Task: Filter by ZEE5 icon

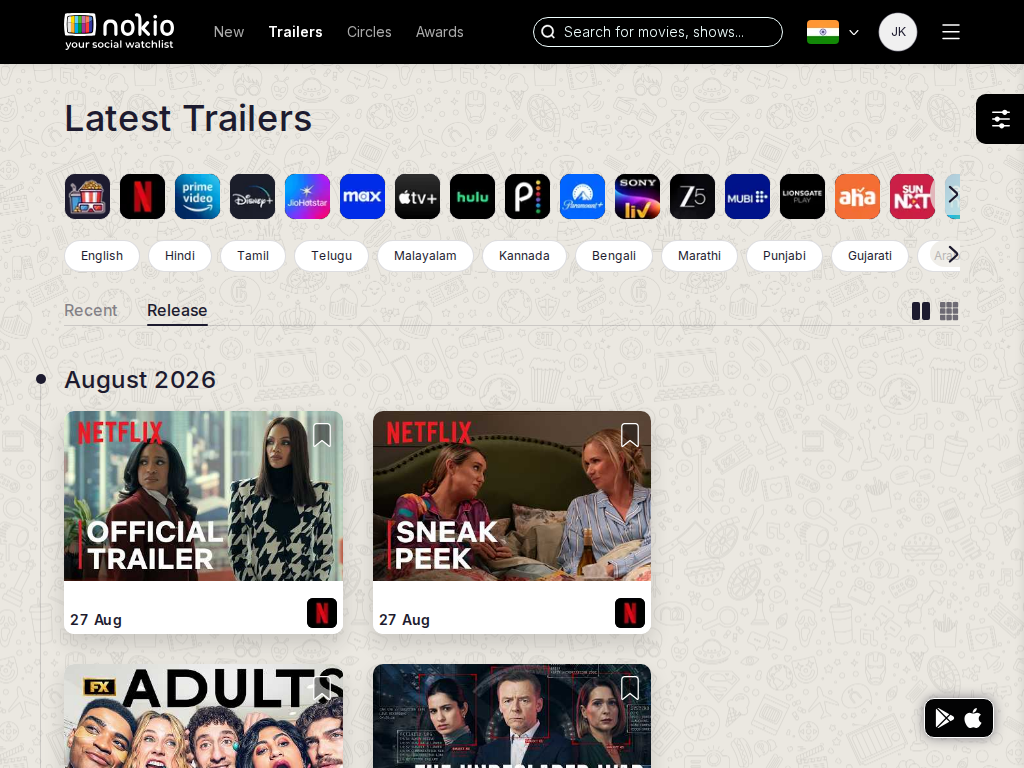Action: coord(692,197)
